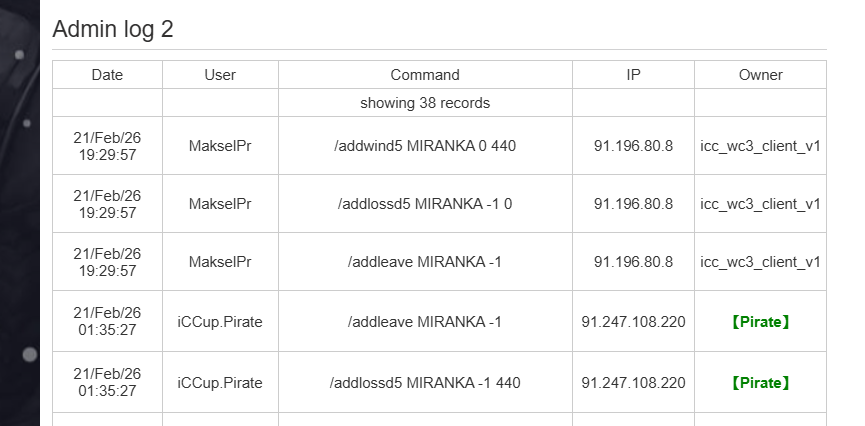The image size is (865, 426).
Task: Select the /addwind5 MIRANKA 0 440 command
Action: [x=425, y=146]
